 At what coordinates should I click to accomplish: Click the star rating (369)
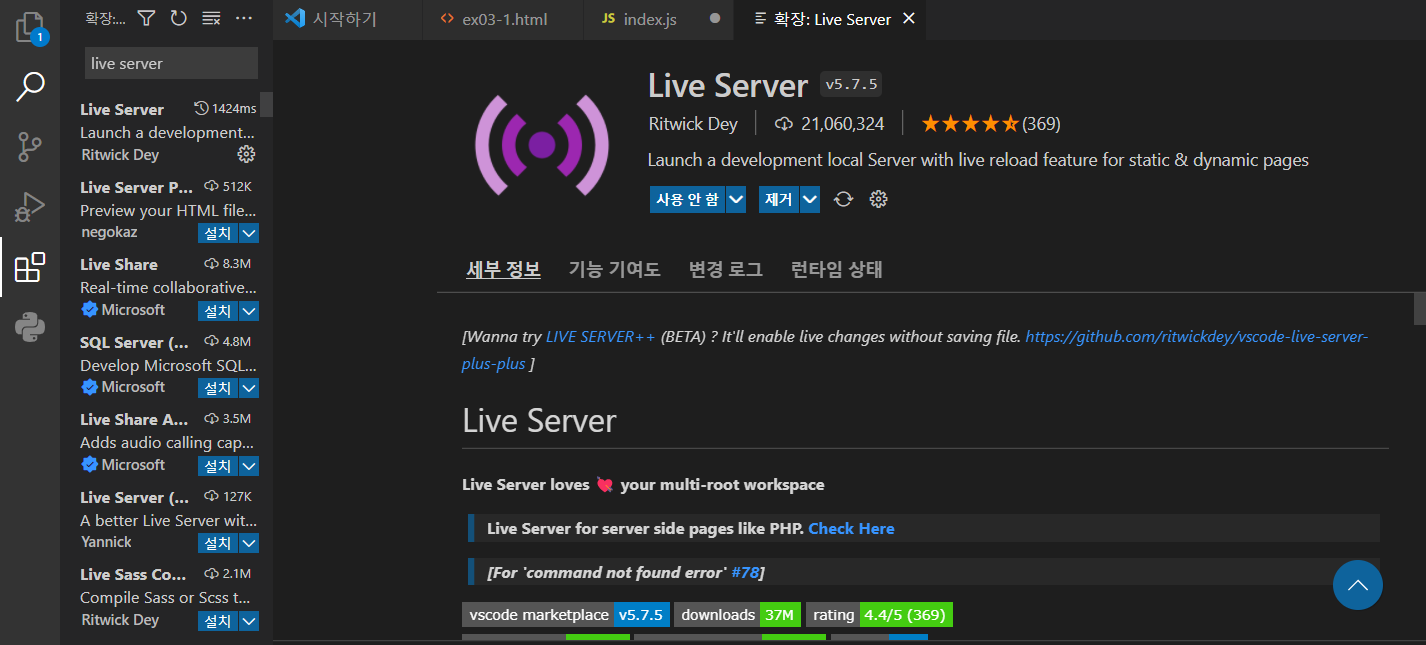pyautogui.click(x=990, y=124)
